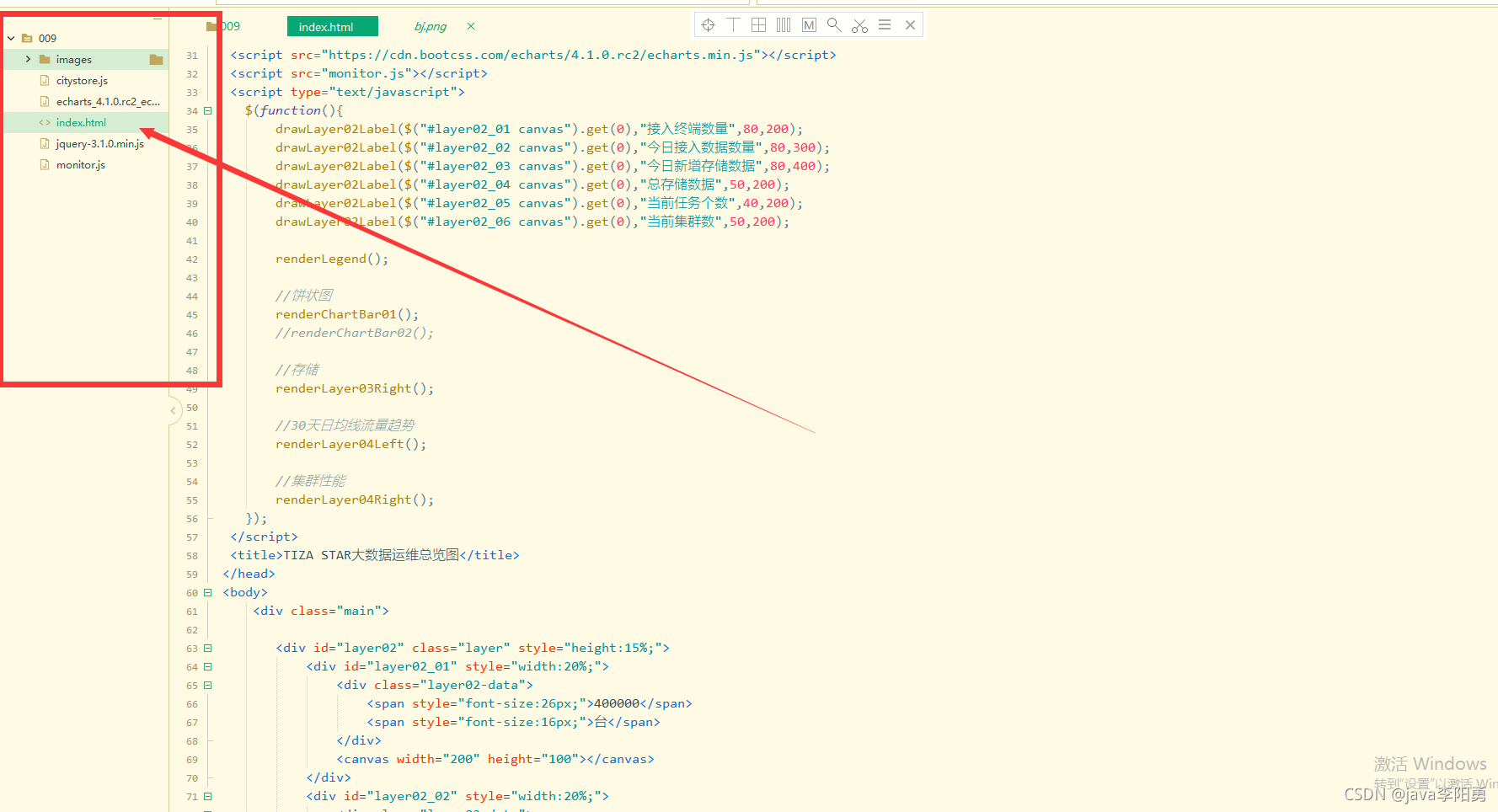Expand the images folder chevron
This screenshot has height=812, width=1498.
[28, 59]
